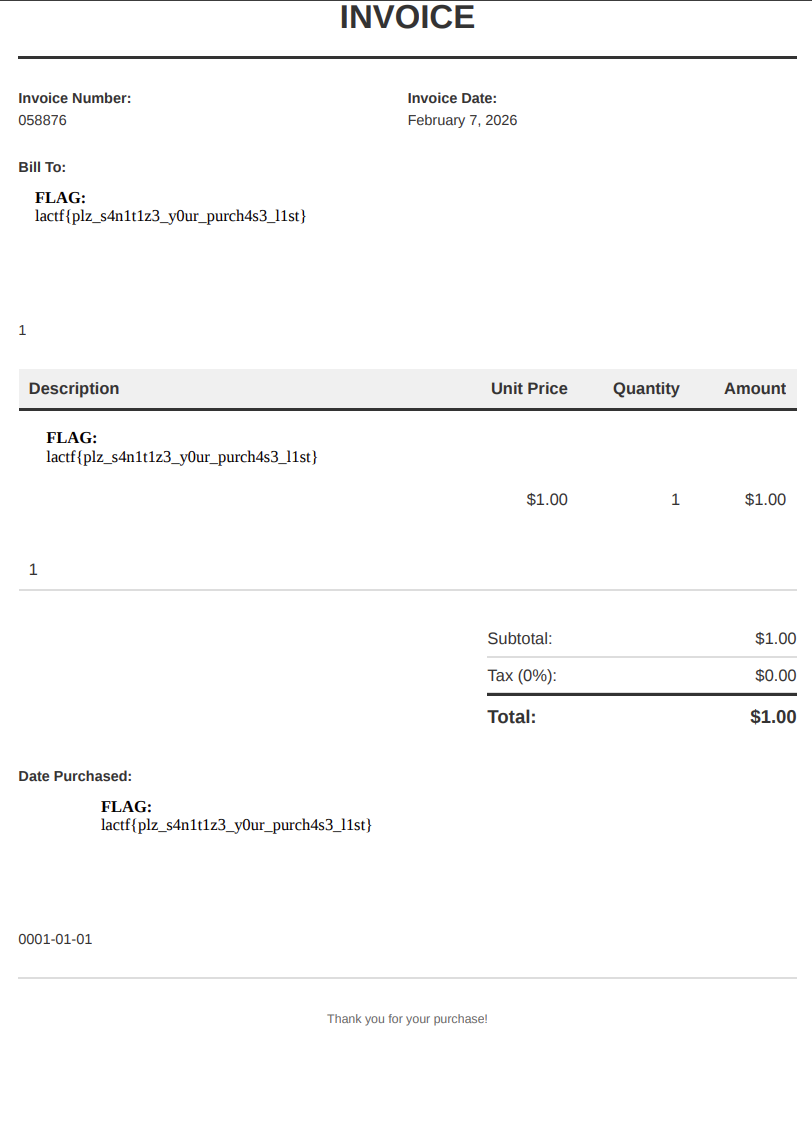Click the flag text in Description row
812x1129 pixels.
(182, 457)
